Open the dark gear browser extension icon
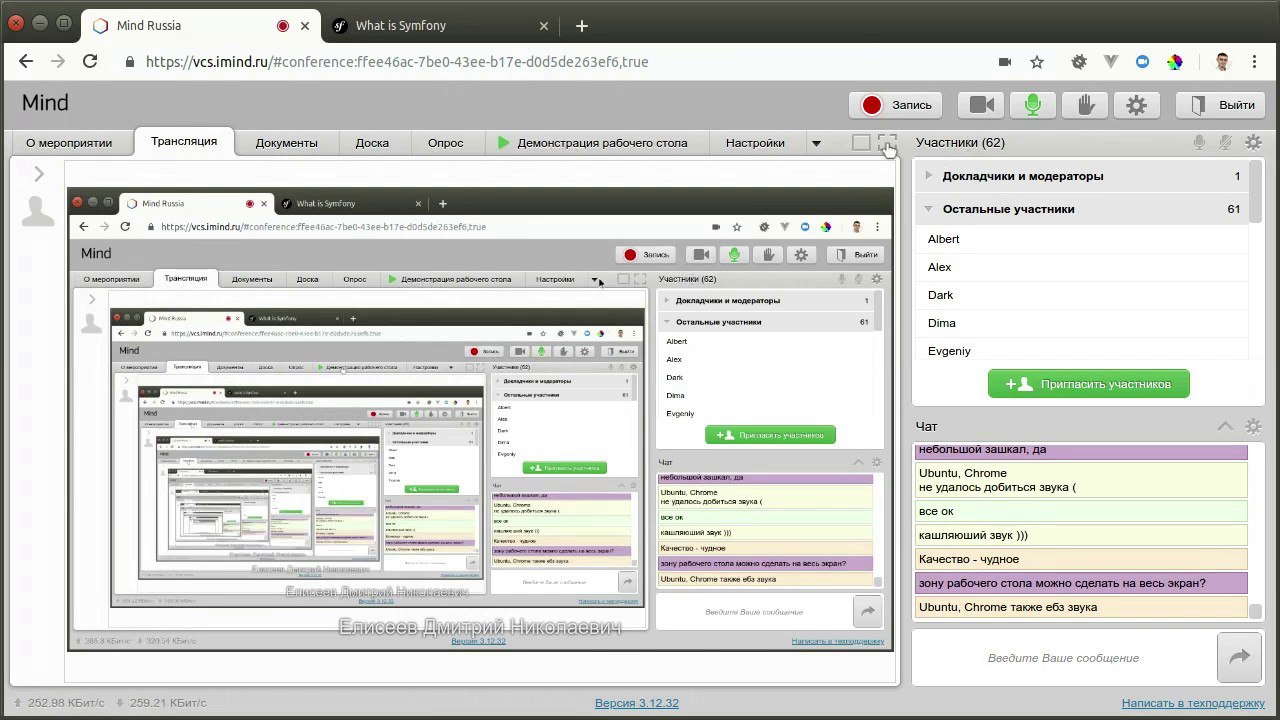 (1078, 62)
